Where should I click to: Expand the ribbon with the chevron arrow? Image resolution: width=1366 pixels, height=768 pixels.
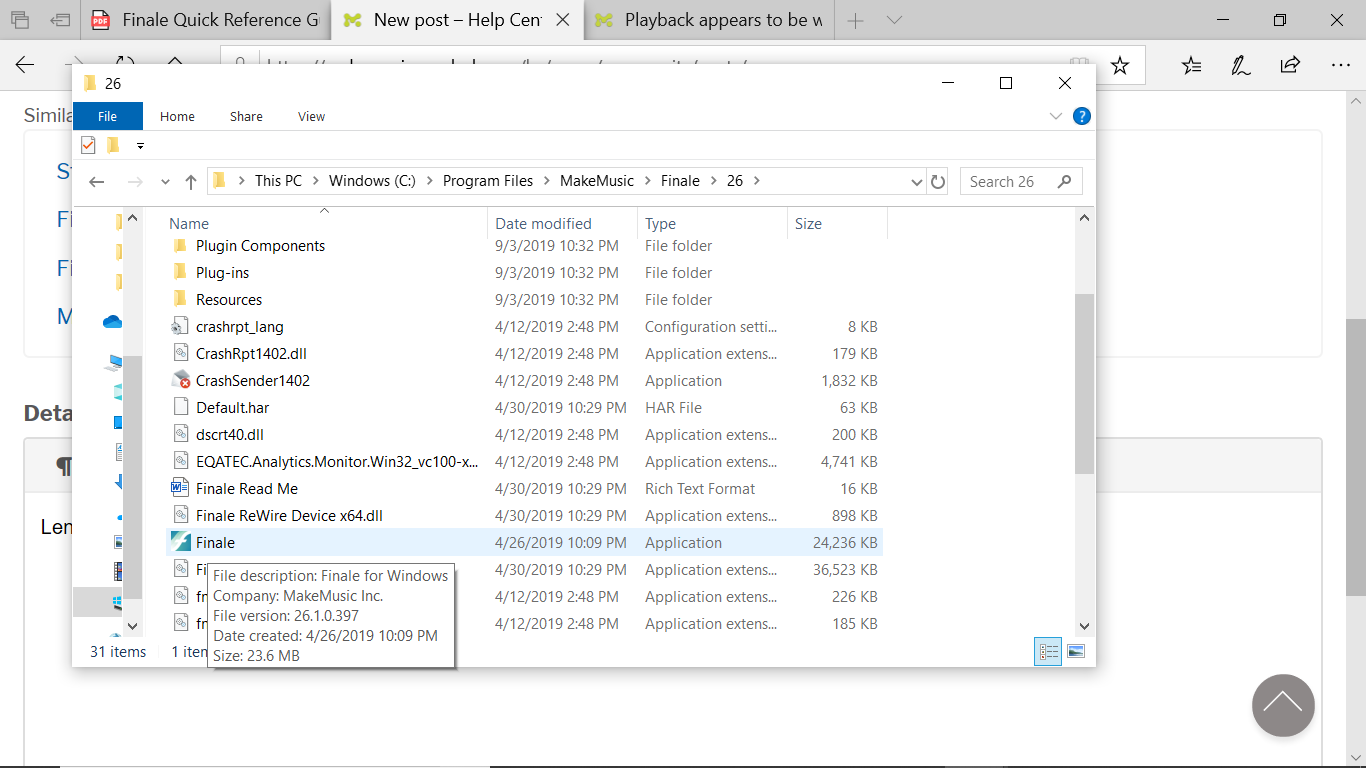(x=1055, y=117)
